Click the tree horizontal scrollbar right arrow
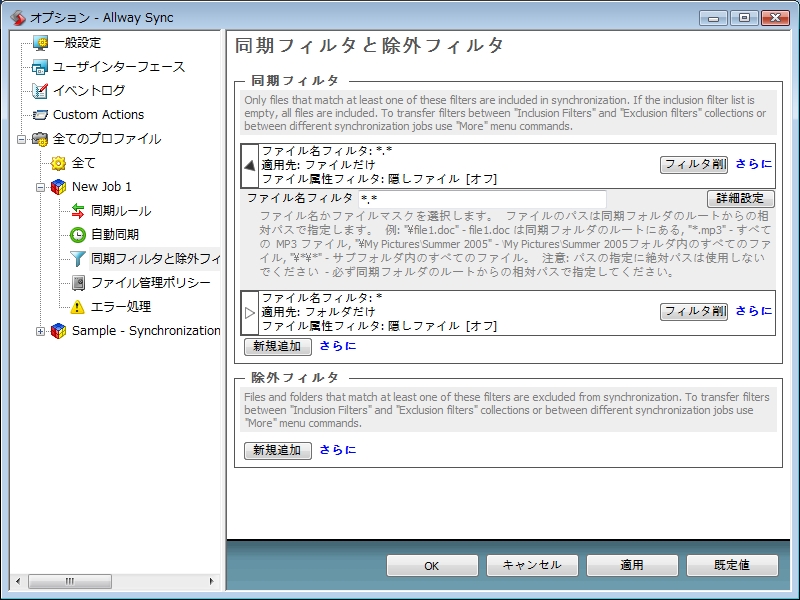 [x=212, y=581]
